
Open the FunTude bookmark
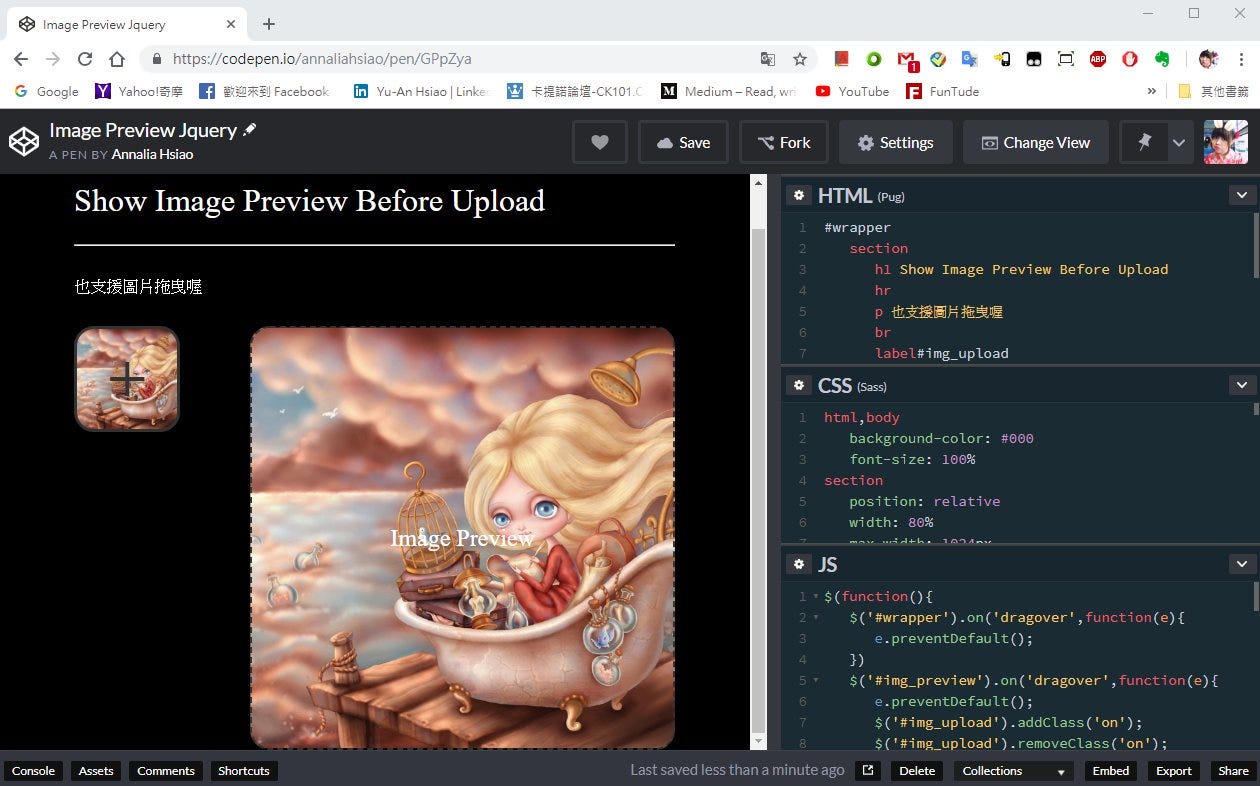pyautogui.click(x=942, y=91)
